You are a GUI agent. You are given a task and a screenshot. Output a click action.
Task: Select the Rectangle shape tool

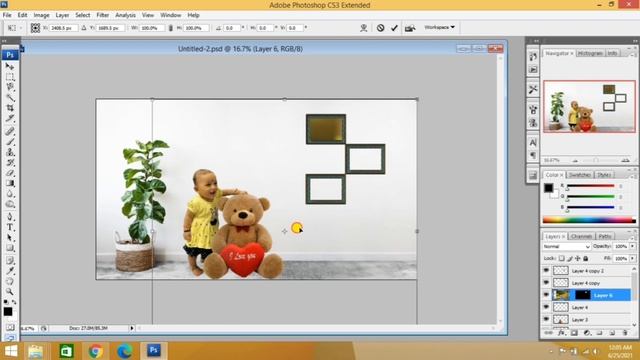[10, 248]
